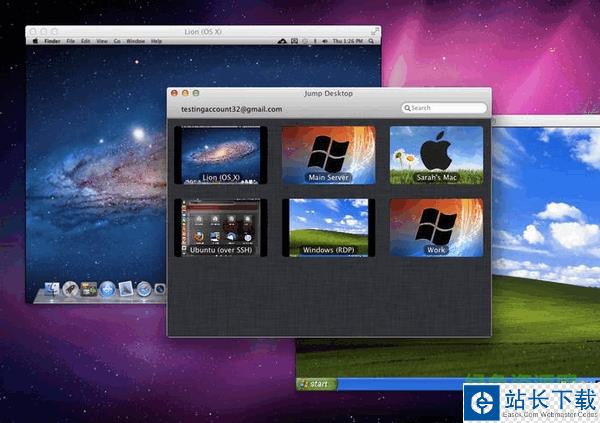Click the magnifier icon in the search box
Viewport: 600px width, 423px height.
(408, 108)
